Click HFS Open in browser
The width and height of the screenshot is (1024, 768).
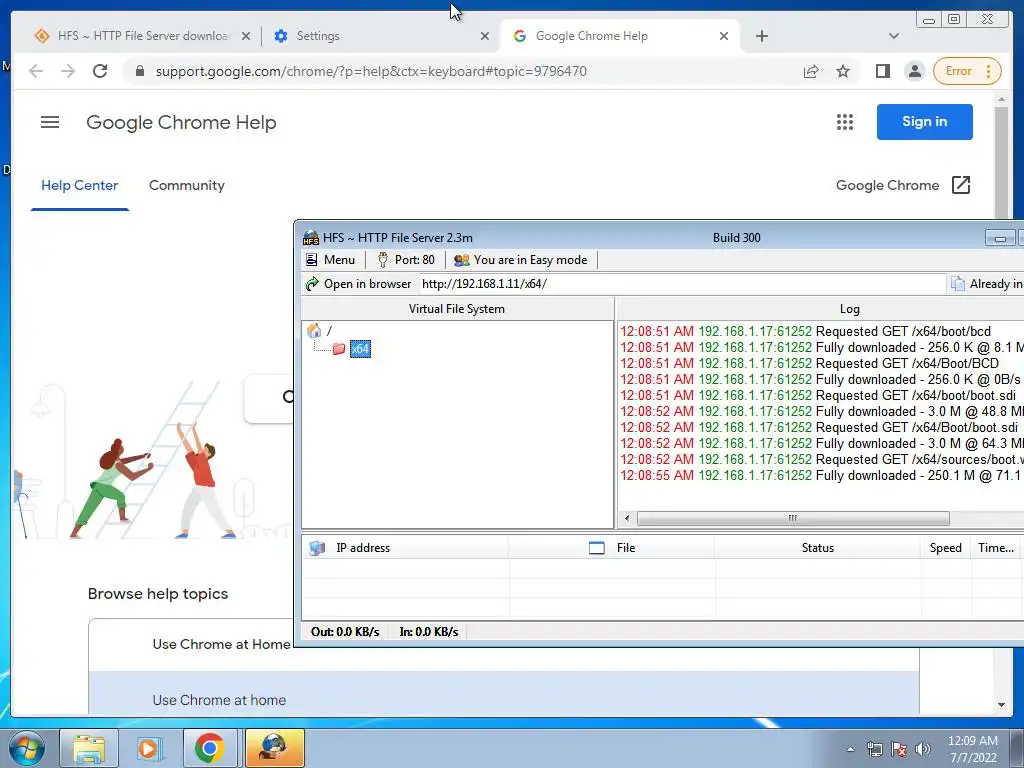pyautogui.click(x=359, y=284)
